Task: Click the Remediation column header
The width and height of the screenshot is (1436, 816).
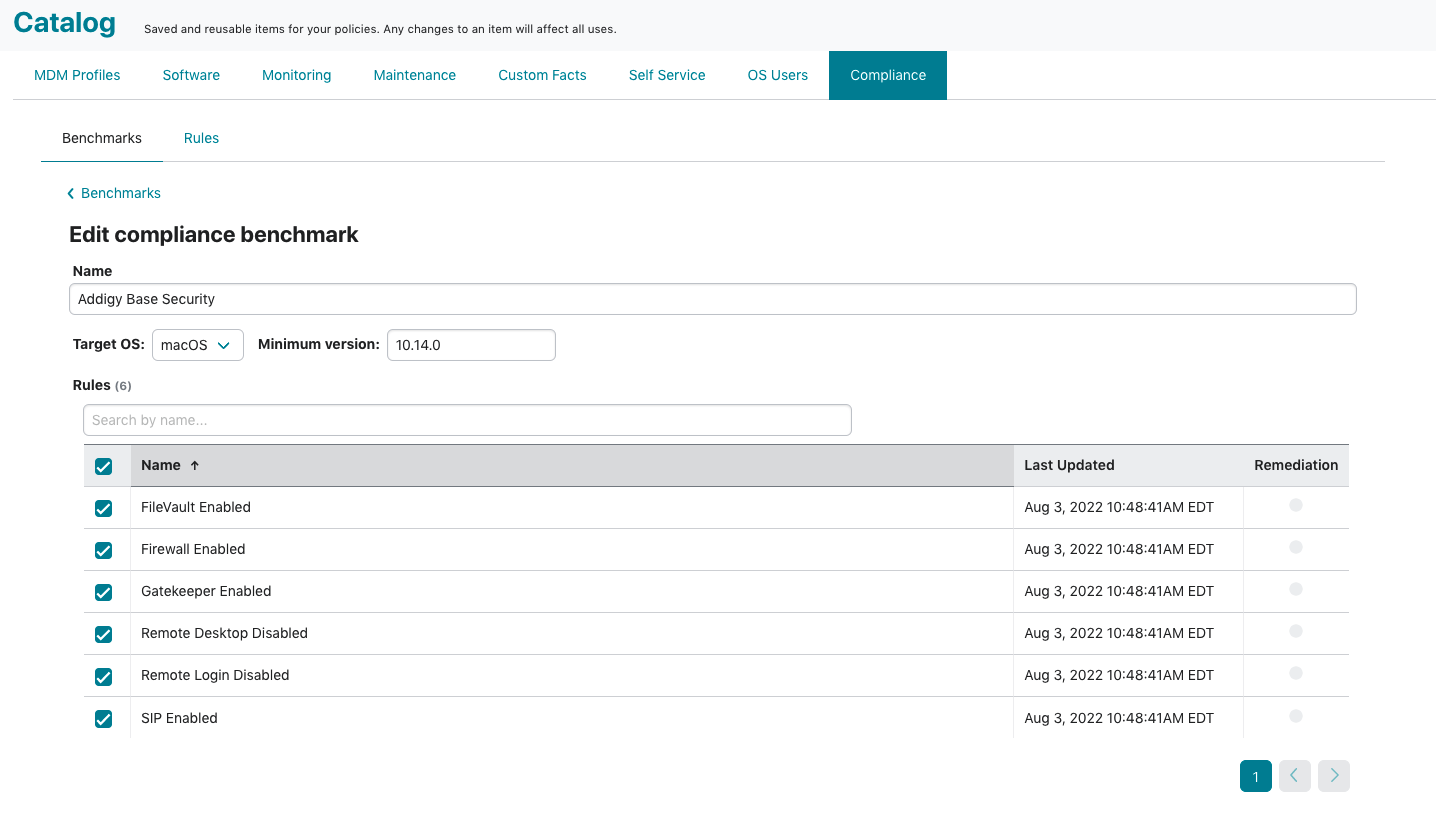Action: (1296, 465)
